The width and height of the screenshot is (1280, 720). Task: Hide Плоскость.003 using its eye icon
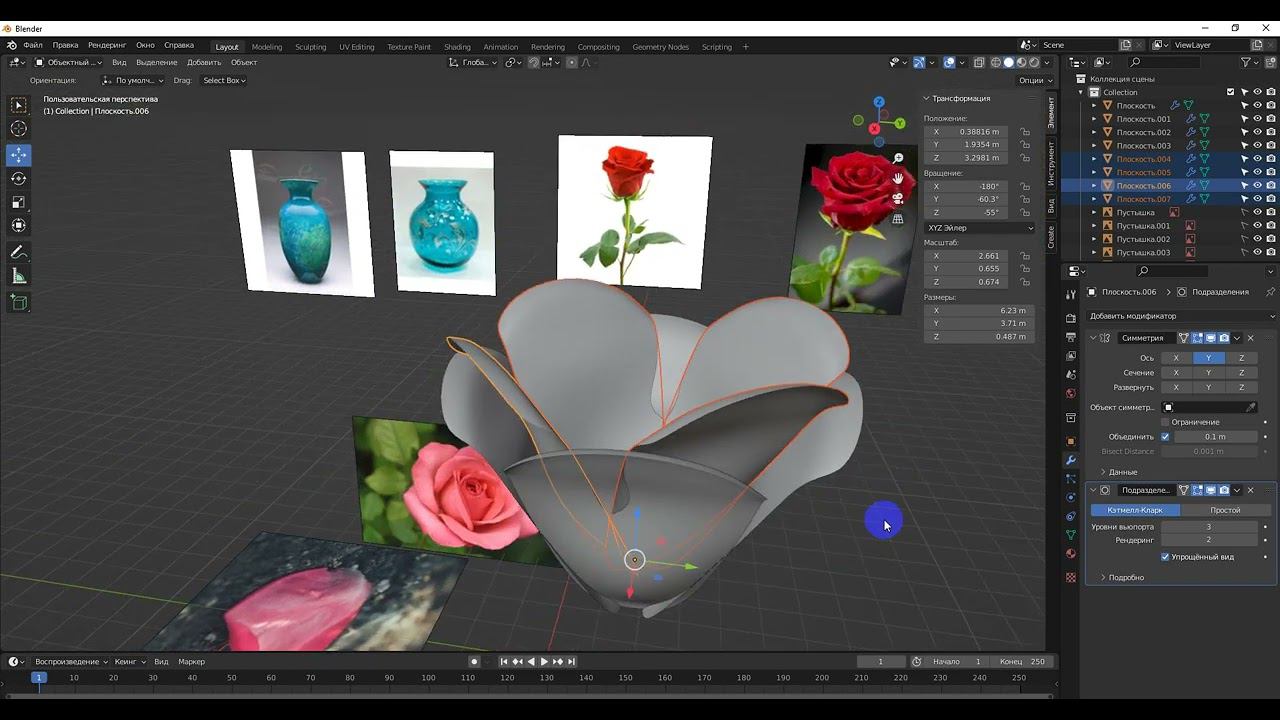click(1257, 146)
